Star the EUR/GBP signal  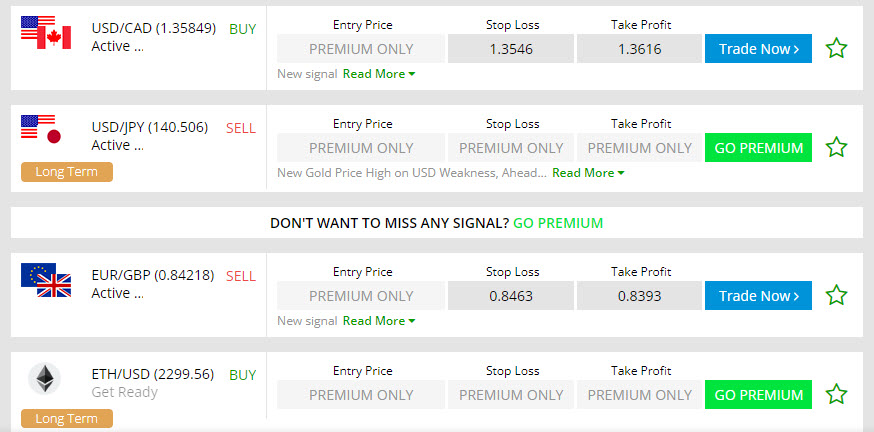836,295
